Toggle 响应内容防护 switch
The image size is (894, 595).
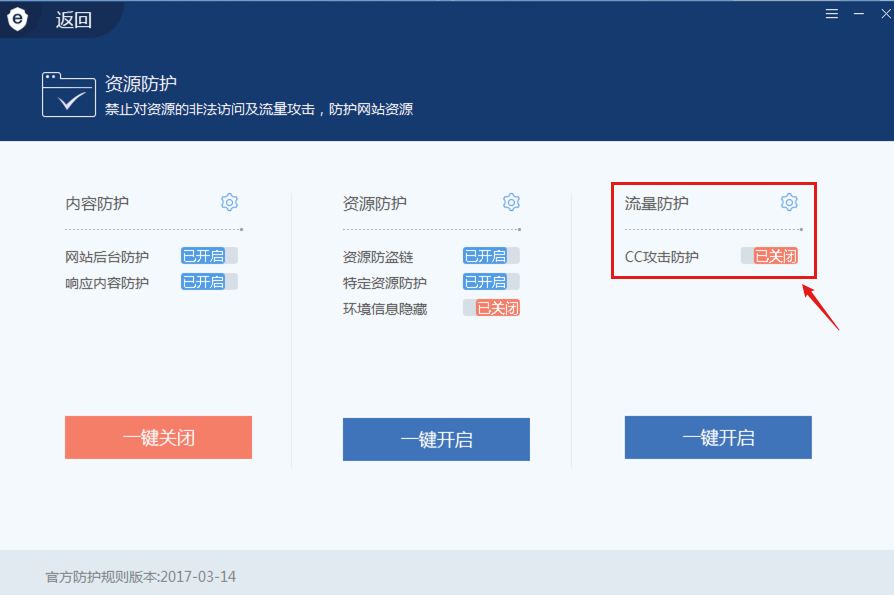[209, 282]
